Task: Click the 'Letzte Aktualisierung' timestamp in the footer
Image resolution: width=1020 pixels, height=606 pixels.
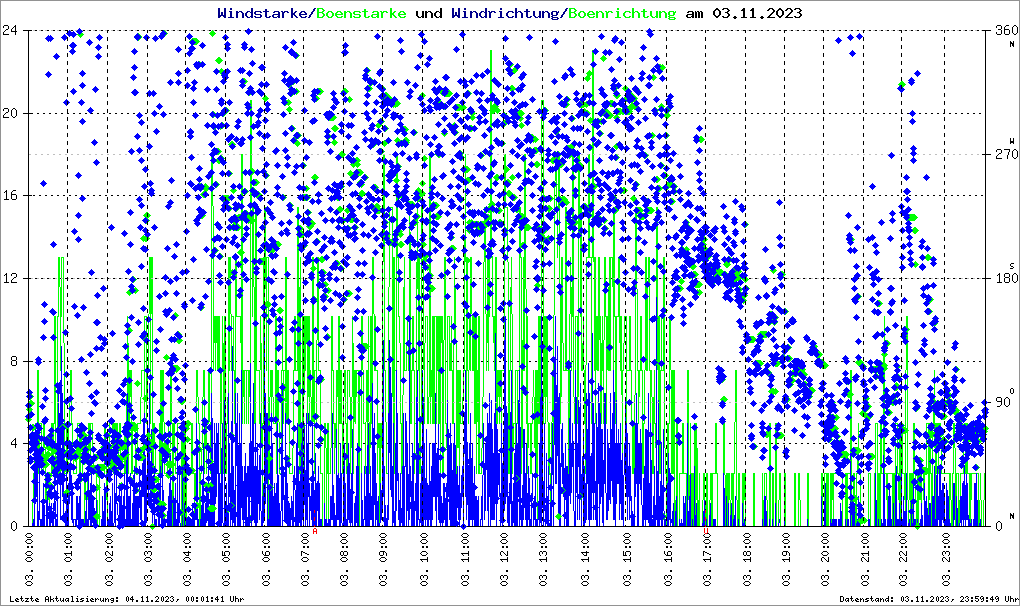Action: [x=126, y=599]
